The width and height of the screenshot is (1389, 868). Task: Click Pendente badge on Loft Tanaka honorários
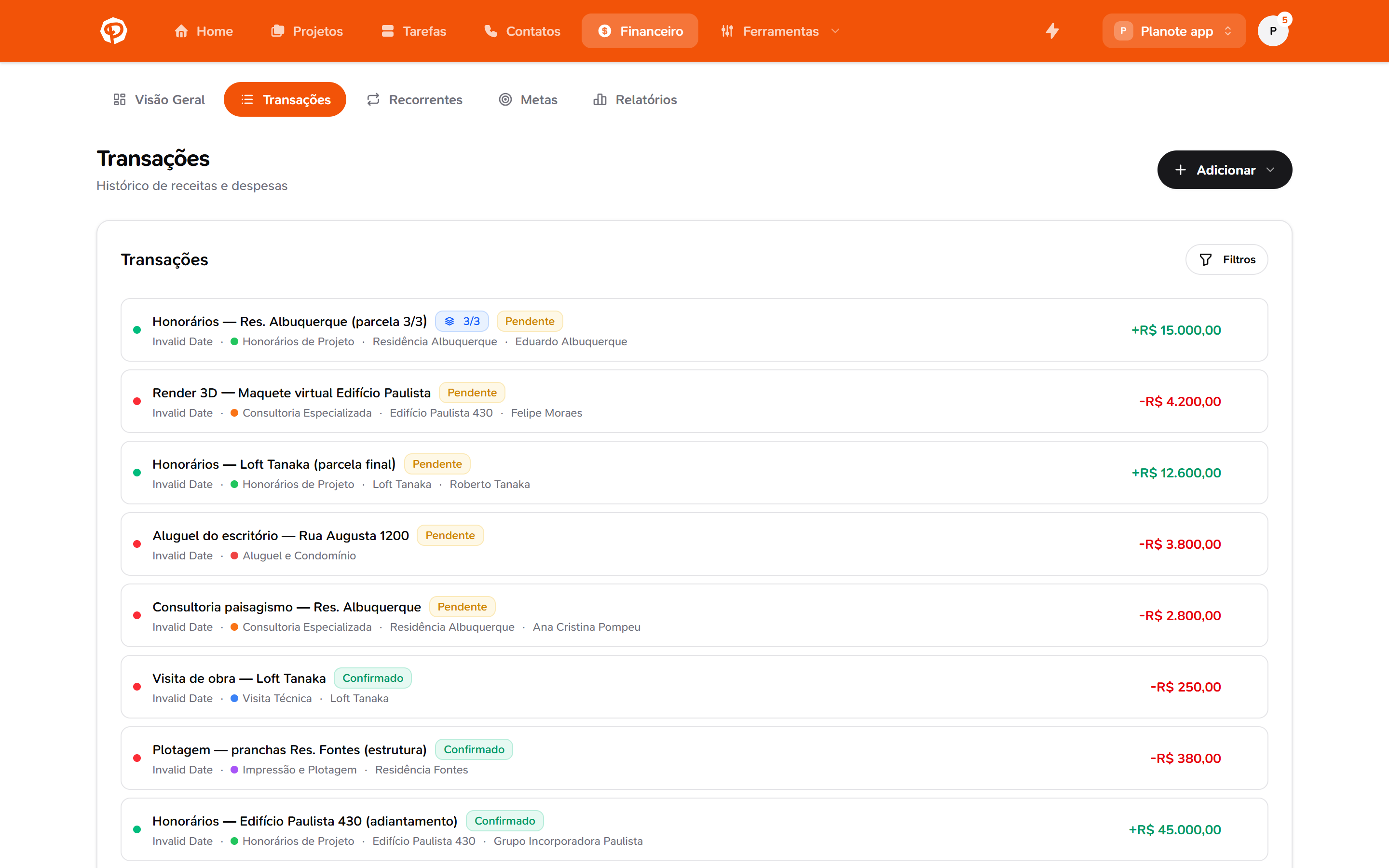(437, 464)
